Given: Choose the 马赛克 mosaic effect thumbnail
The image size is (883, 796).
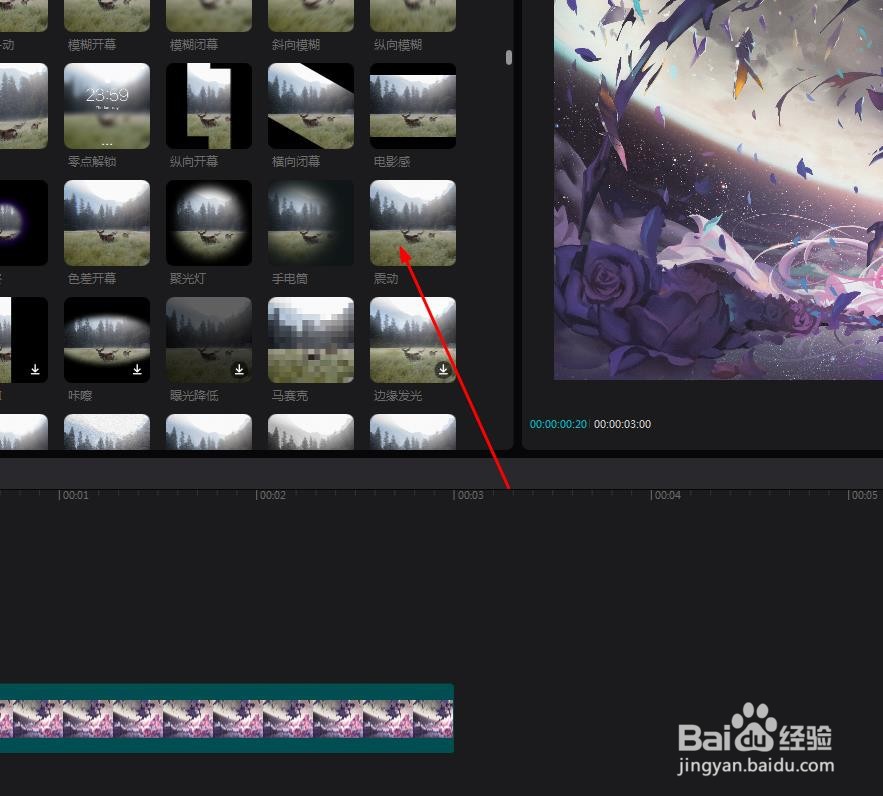Looking at the screenshot, I should coord(311,340).
